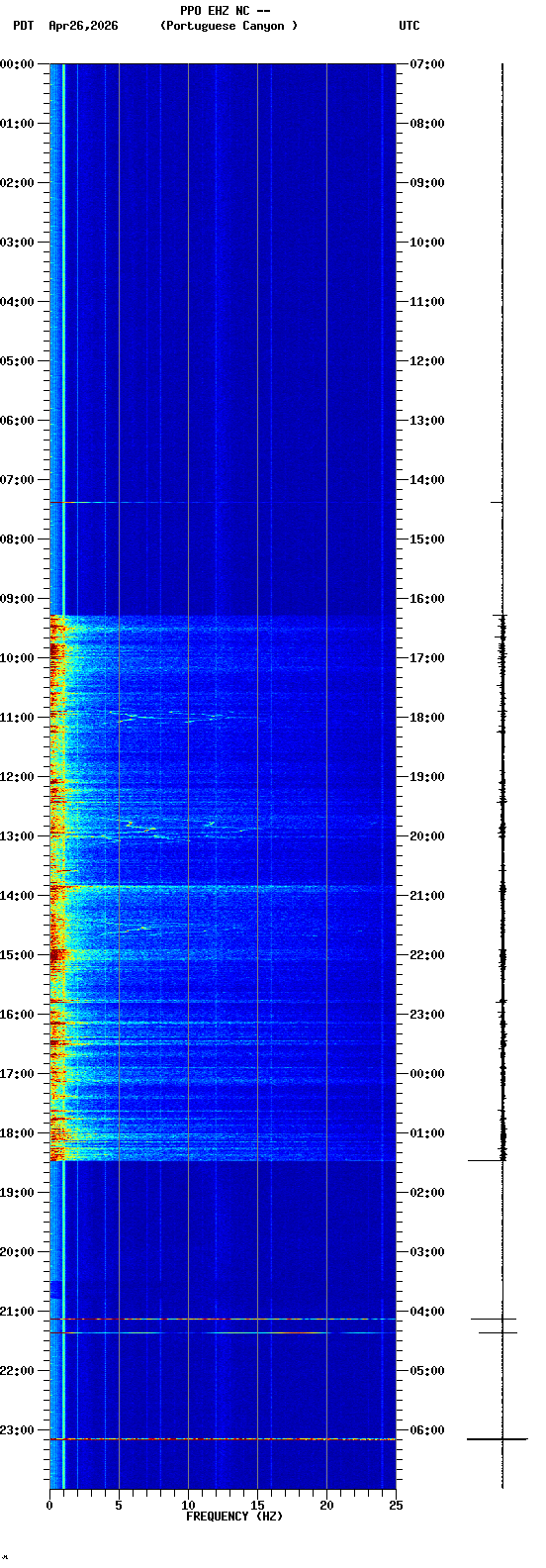Click the frequency axis tick label '20'
Screen dimensions: 546x1568
click(326, 1506)
